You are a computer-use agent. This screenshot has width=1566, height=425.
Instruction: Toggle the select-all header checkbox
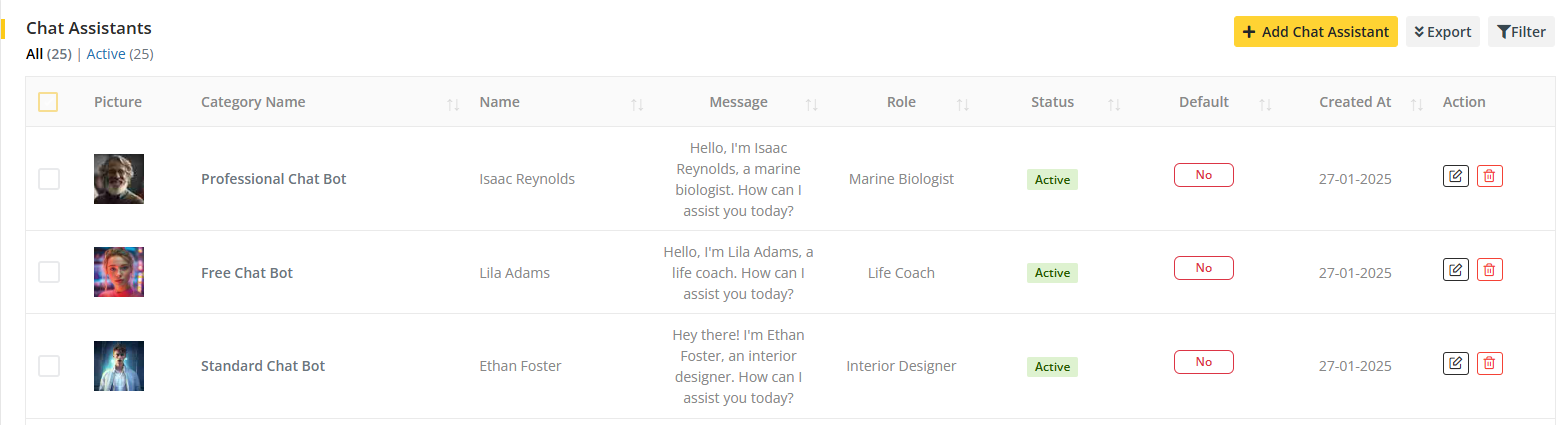coord(48,102)
